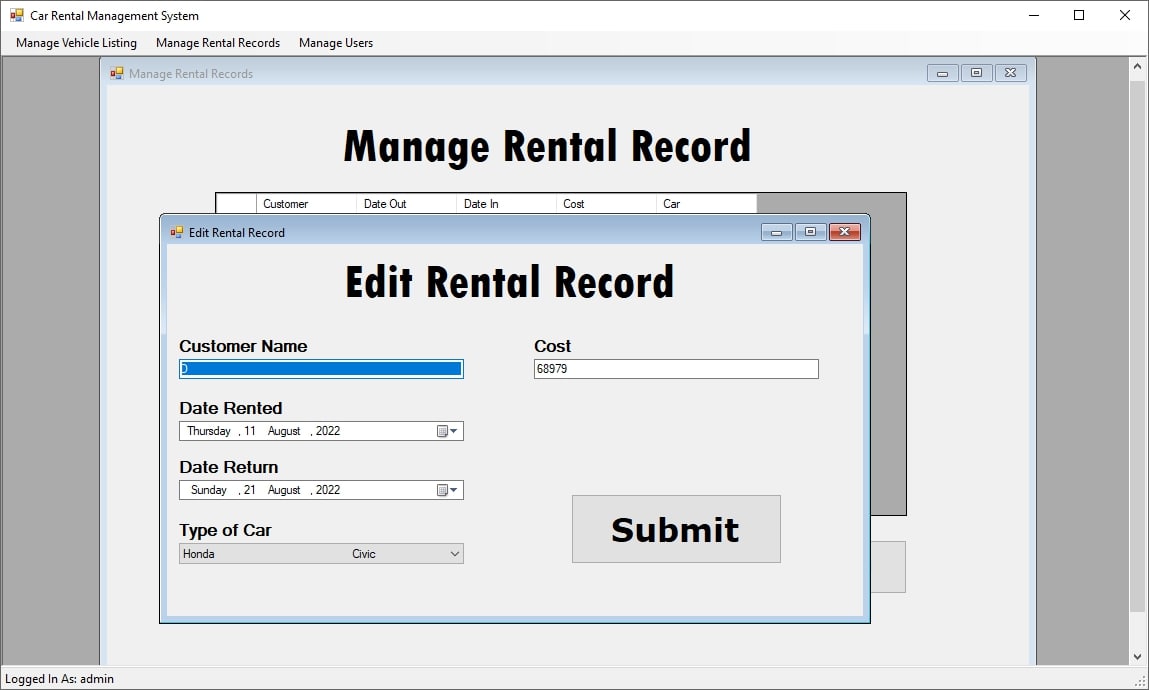Click the main window vertical scrollbar thumb
Screen dimensions: 1149x690
point(1137,346)
